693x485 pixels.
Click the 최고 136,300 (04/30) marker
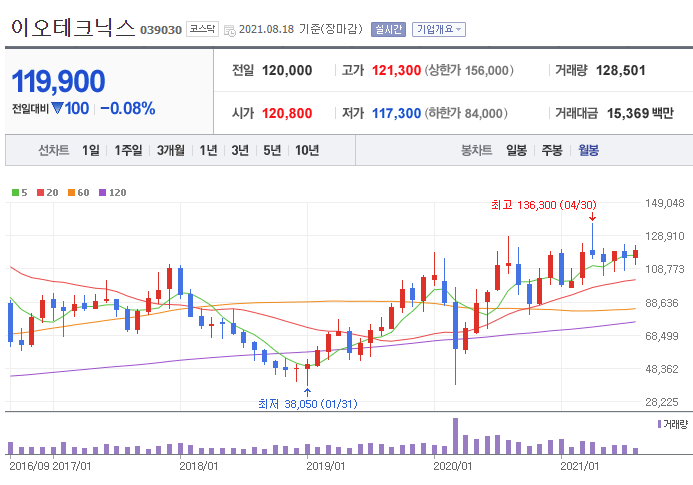pyautogui.click(x=544, y=205)
